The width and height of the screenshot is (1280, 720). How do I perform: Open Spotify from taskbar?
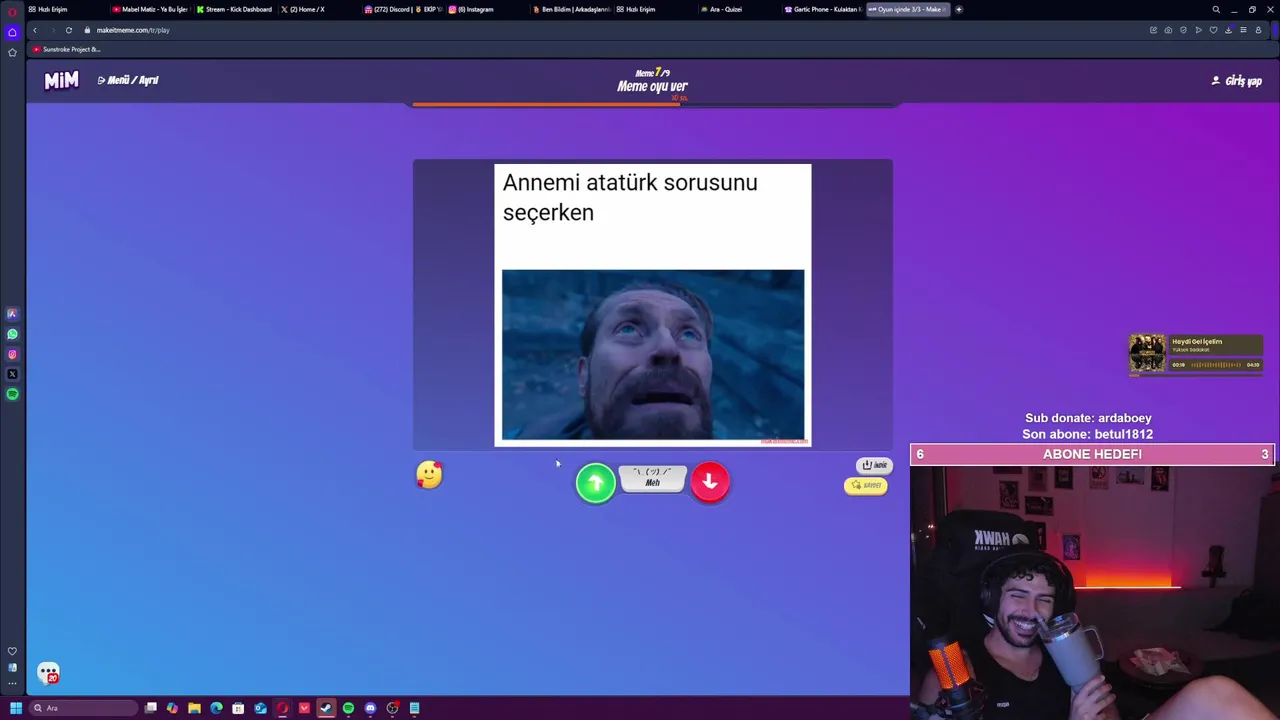point(348,708)
